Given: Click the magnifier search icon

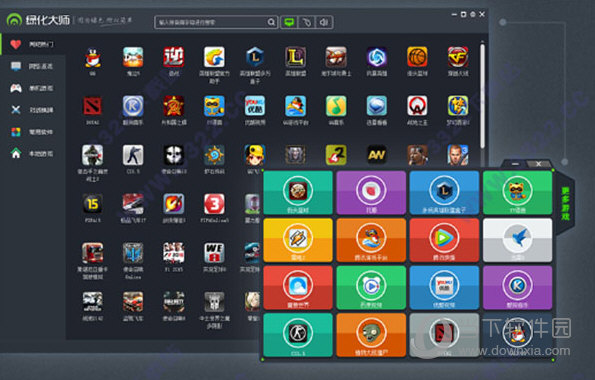Looking at the screenshot, I should pyautogui.click(x=271, y=22).
